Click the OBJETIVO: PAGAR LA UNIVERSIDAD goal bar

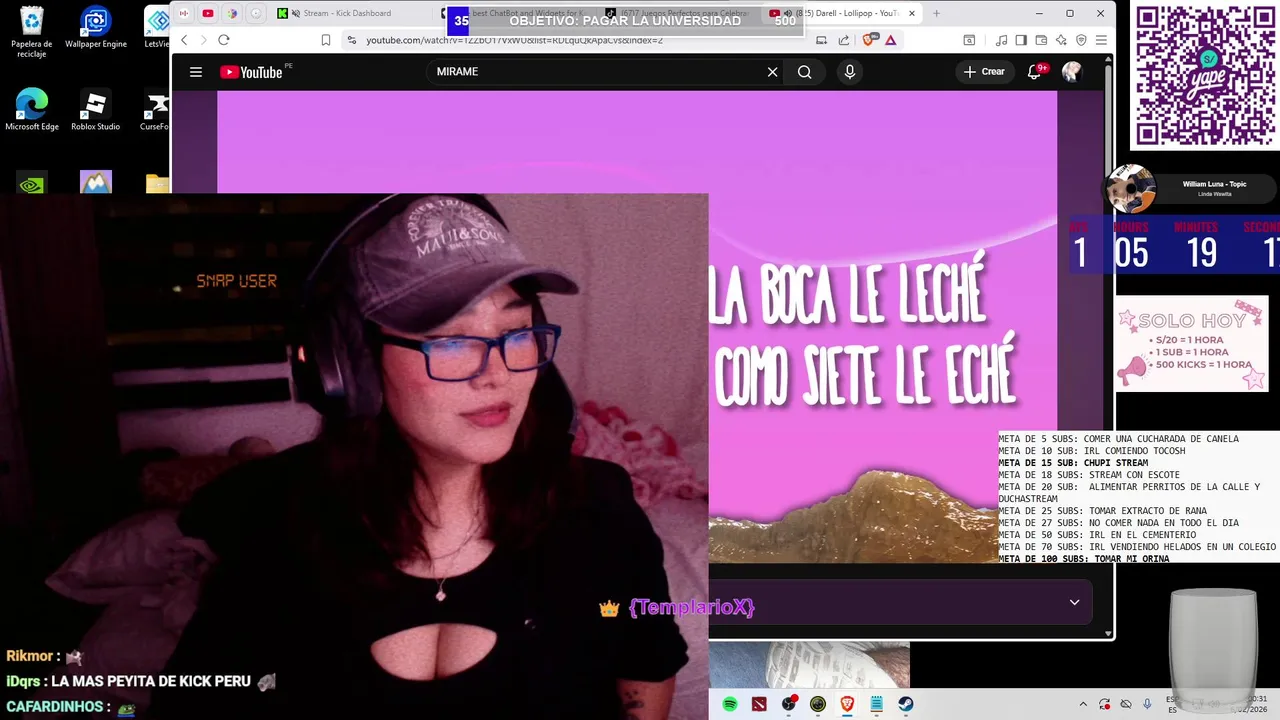tap(625, 20)
